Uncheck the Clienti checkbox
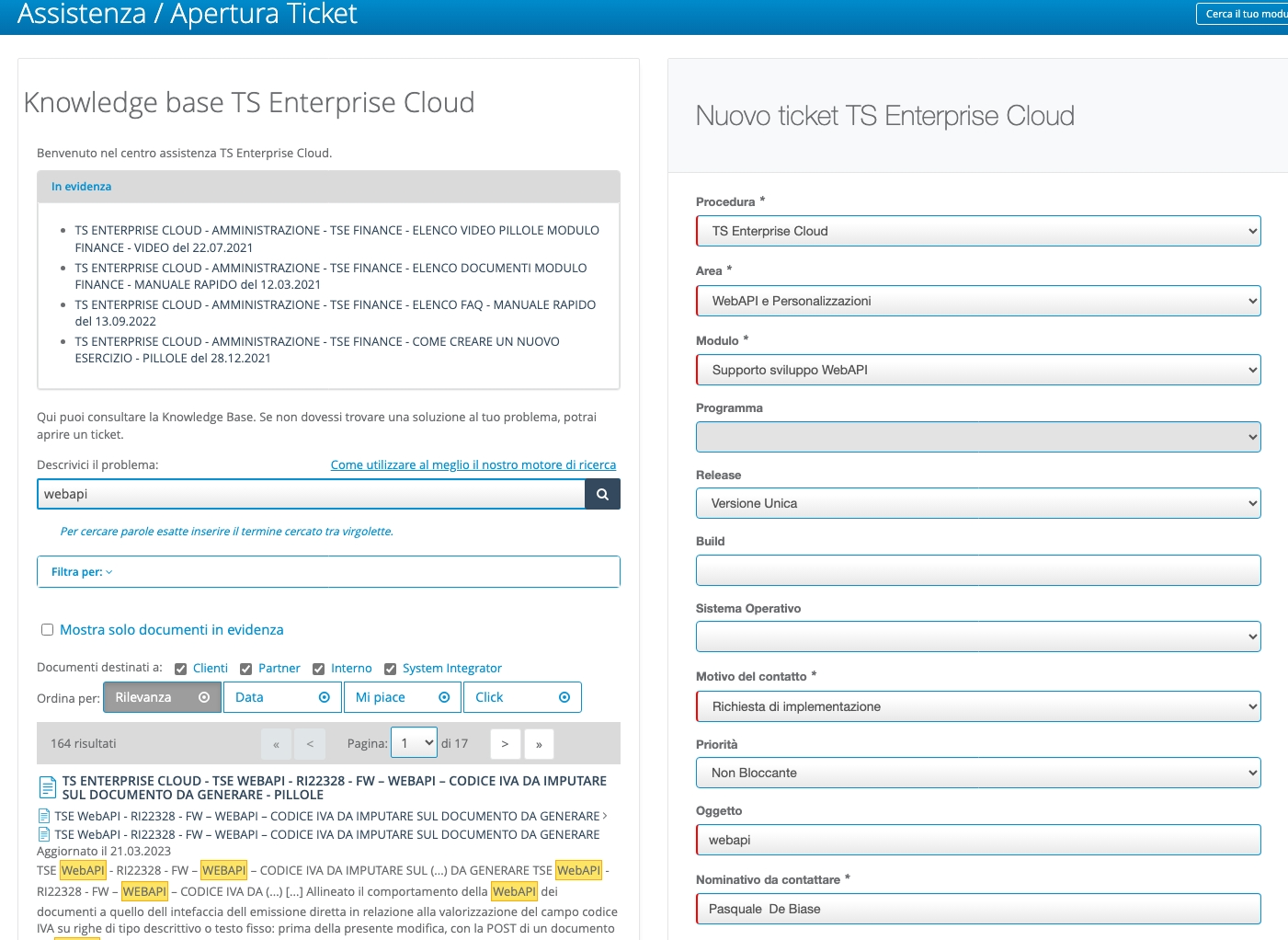 pyautogui.click(x=181, y=669)
